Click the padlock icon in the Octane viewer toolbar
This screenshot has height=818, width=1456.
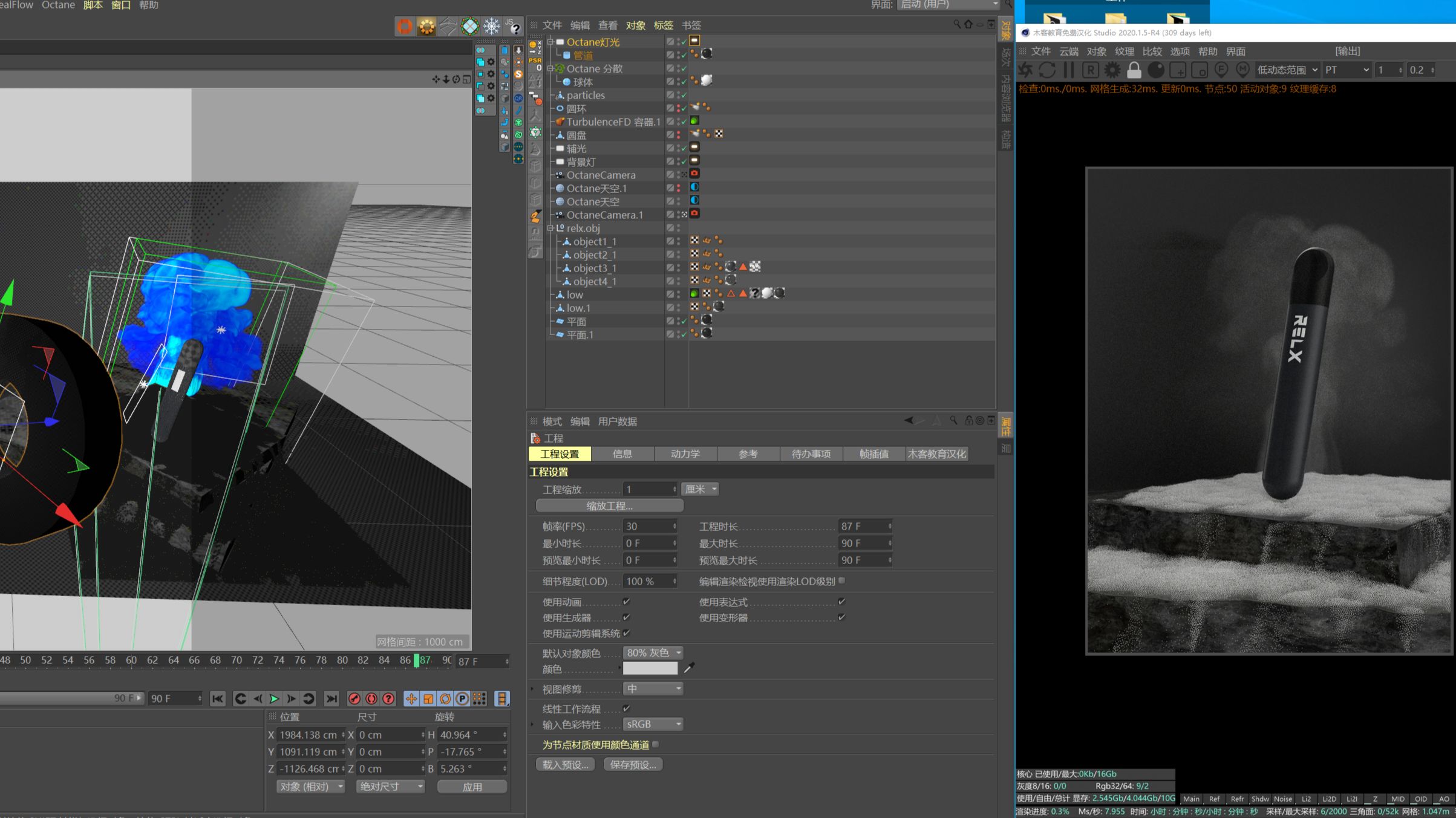[x=1134, y=70]
